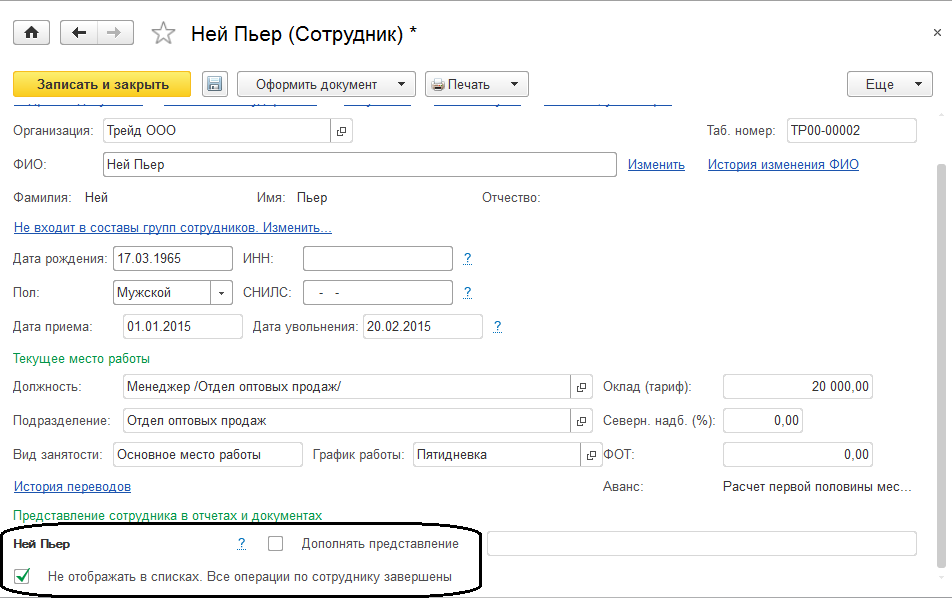Expand the Пол dropdown list
Viewport: 952px width, 598px height.
click(221, 293)
